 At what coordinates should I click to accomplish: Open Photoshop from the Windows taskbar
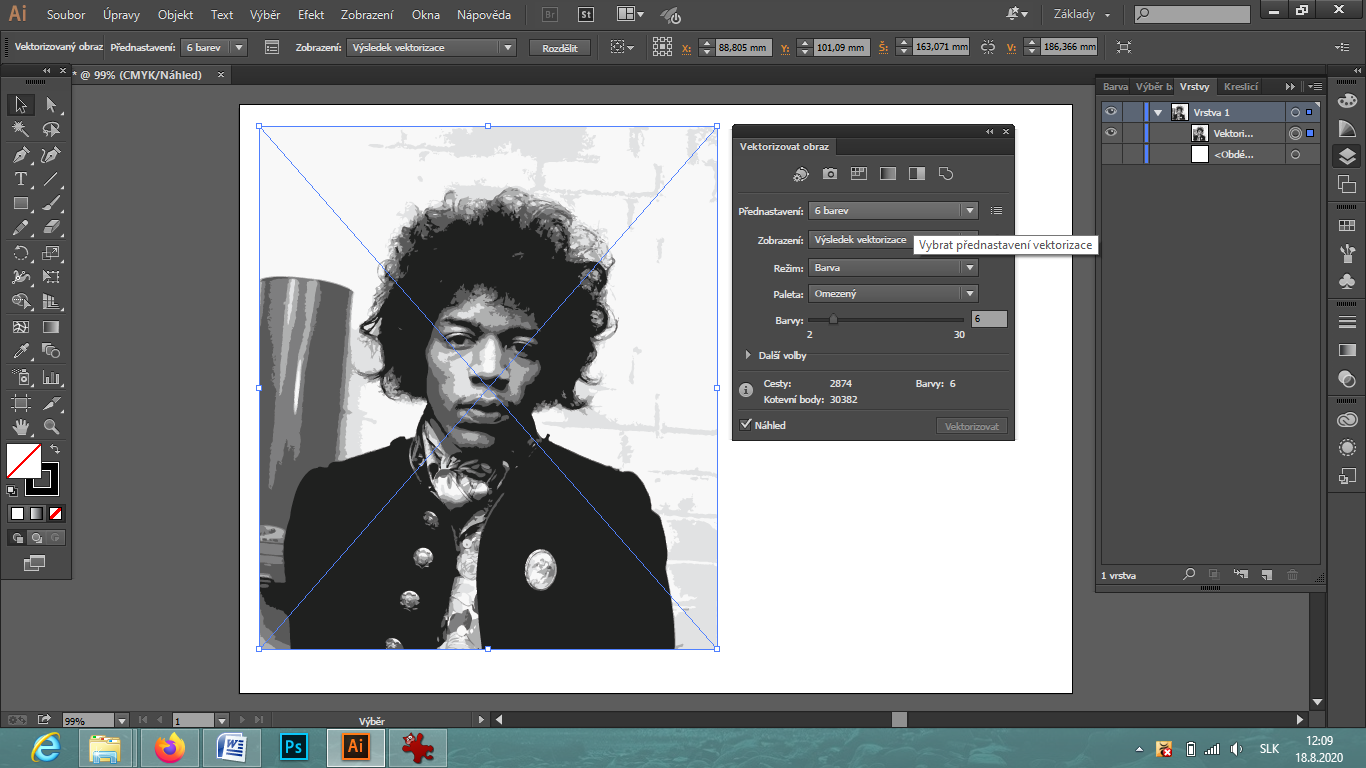(294, 747)
